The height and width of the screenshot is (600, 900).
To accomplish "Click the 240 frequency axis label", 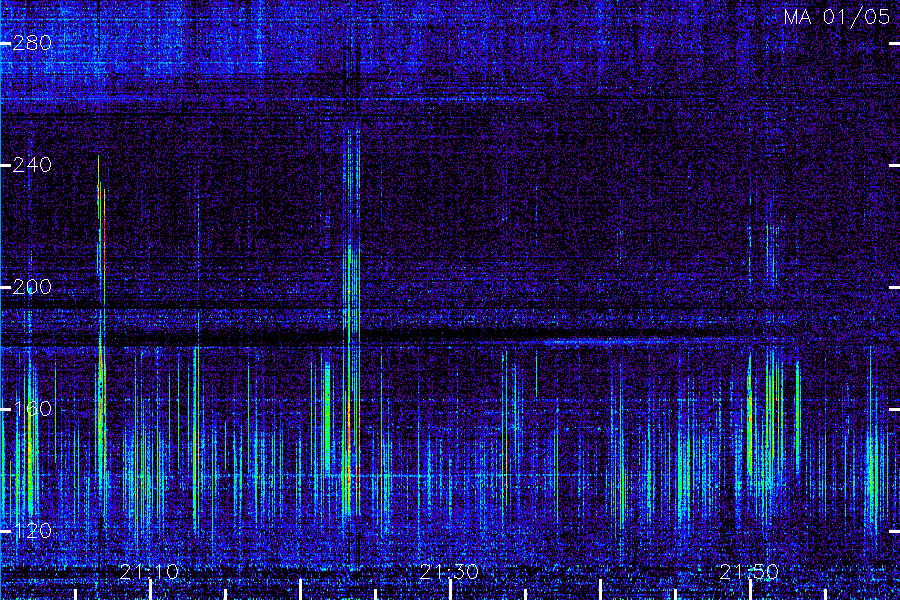I will 32,165.
